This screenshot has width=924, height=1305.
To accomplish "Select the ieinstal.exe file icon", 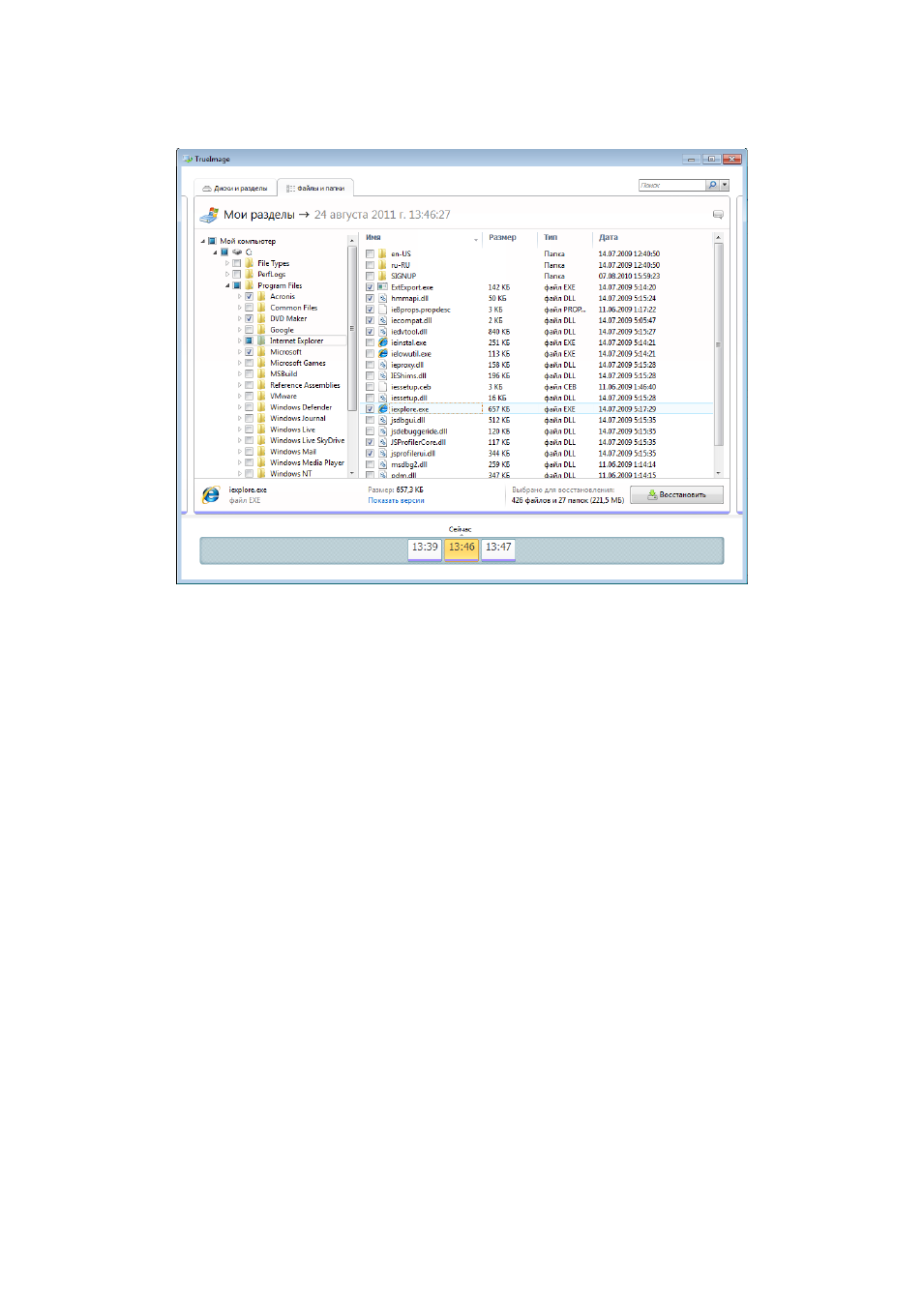I will pyautogui.click(x=383, y=342).
